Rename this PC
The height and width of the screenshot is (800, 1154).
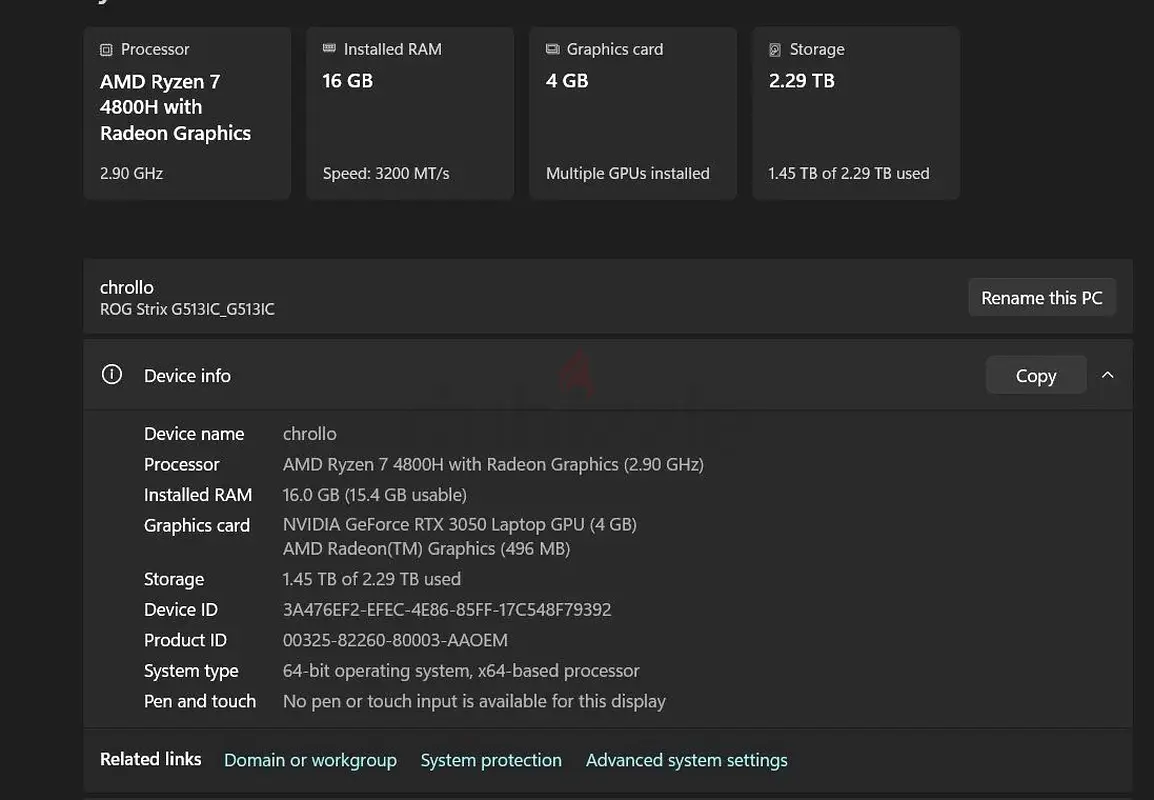(x=1042, y=297)
